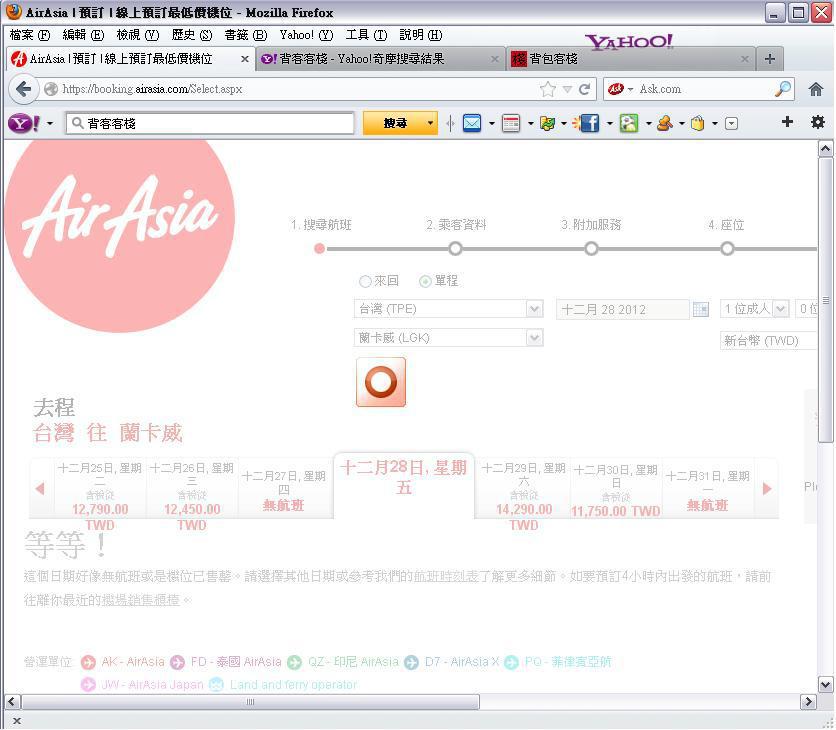Screen dimensions: 836x730
Task: Choose the 十二月26日 12,450.00 TWD fare
Action: click(x=192, y=490)
